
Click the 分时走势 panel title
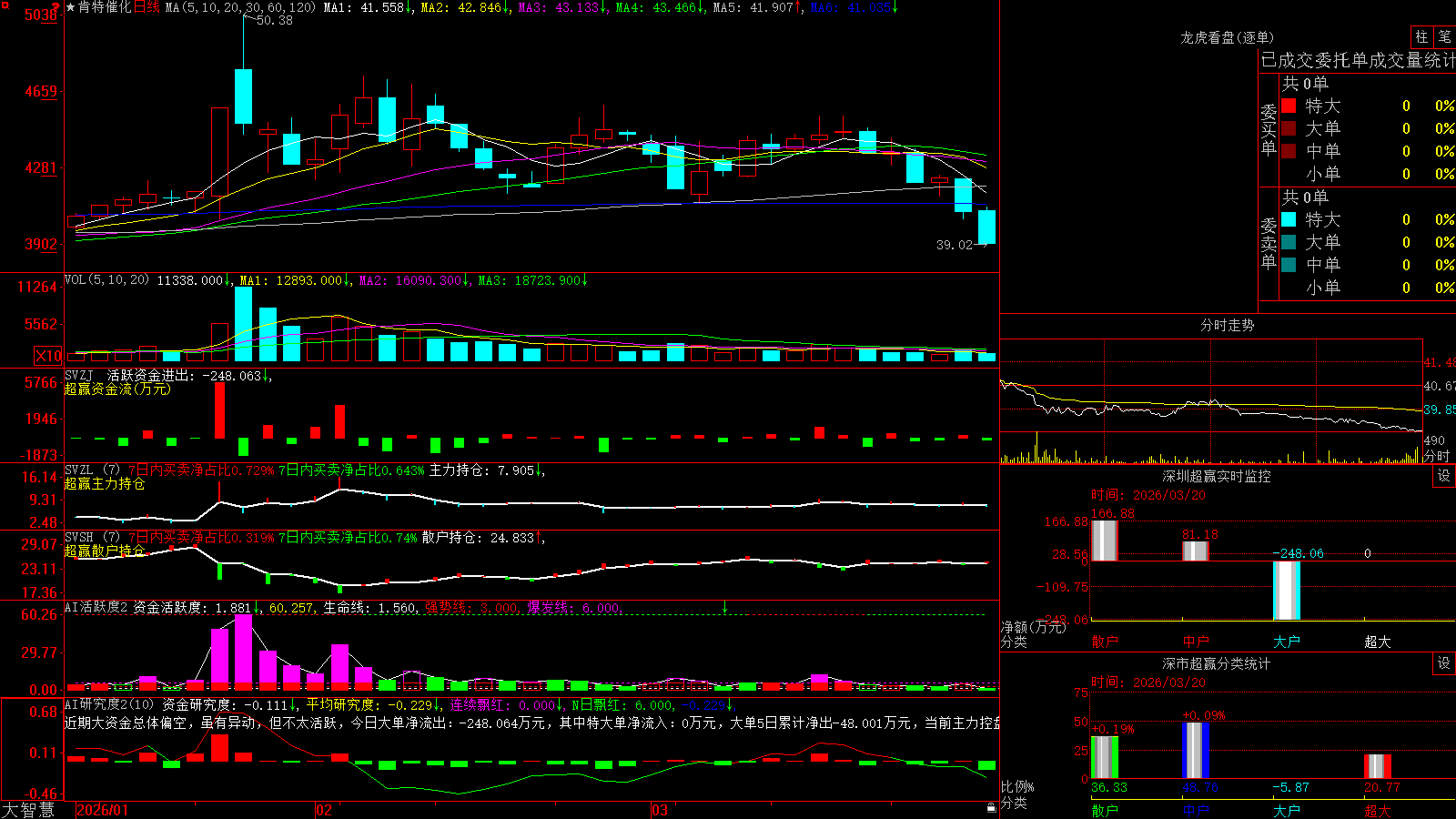[1227, 325]
